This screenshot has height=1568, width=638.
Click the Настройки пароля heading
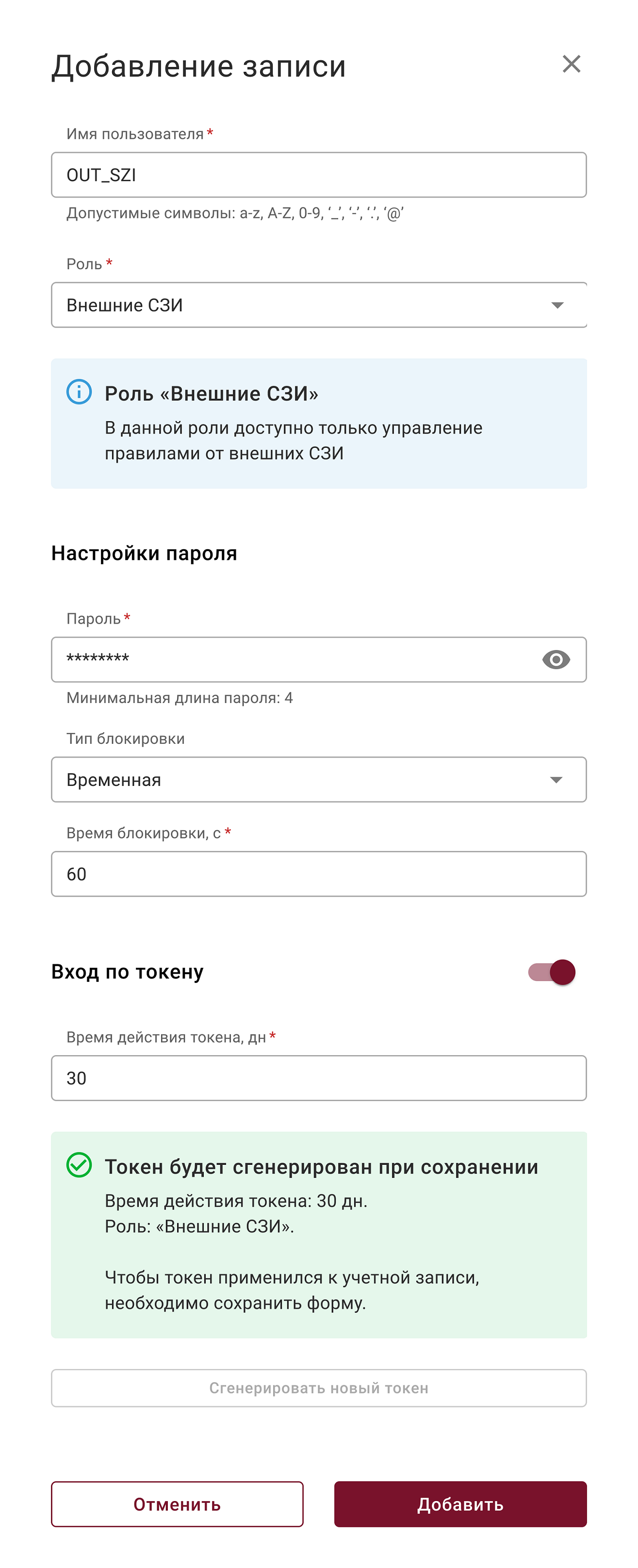click(x=144, y=553)
